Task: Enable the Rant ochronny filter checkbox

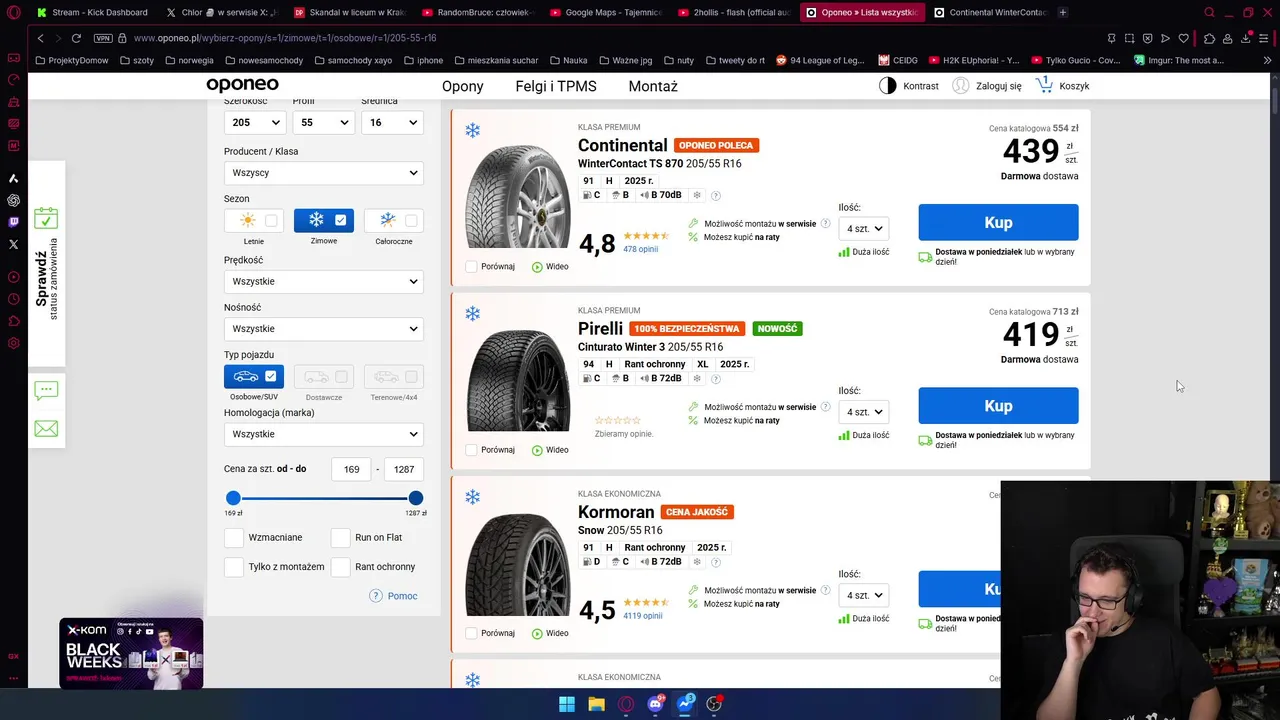Action: (x=340, y=567)
